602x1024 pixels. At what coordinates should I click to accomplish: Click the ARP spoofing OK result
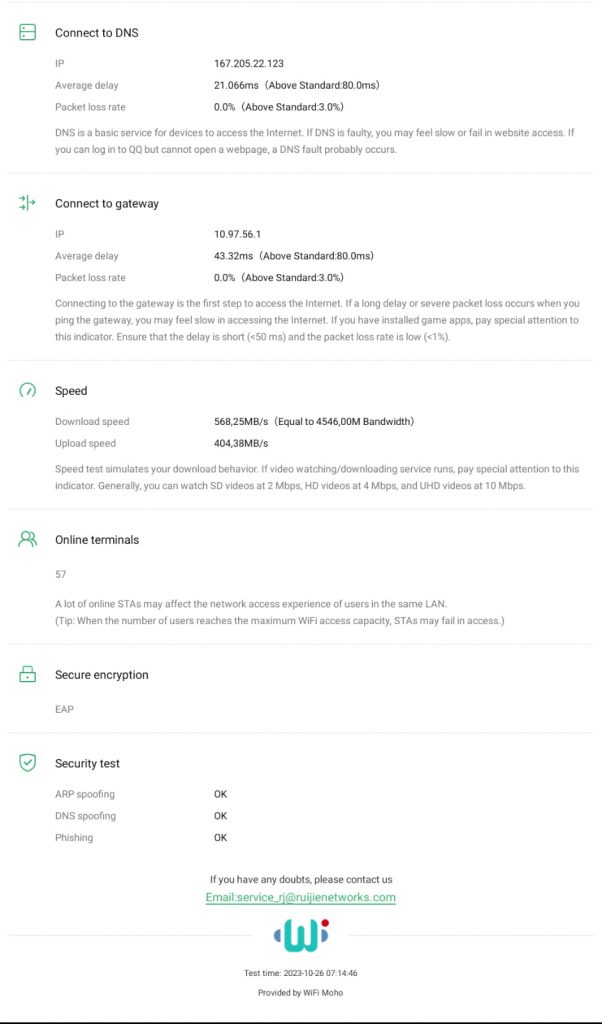(220, 795)
